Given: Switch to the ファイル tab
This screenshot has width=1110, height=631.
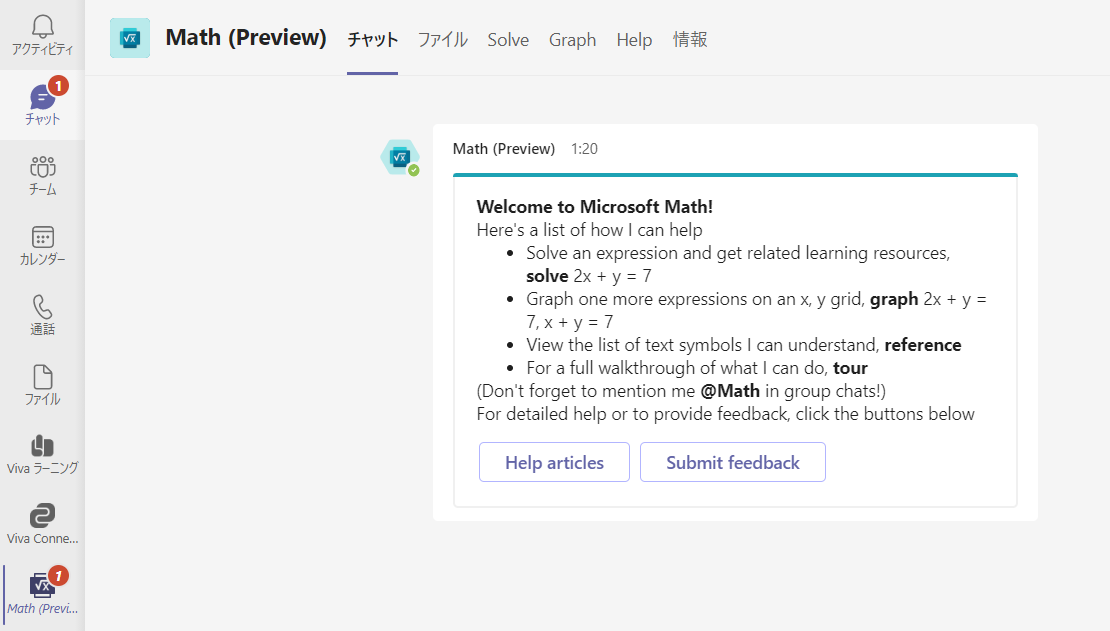Looking at the screenshot, I should pyautogui.click(x=442, y=39).
